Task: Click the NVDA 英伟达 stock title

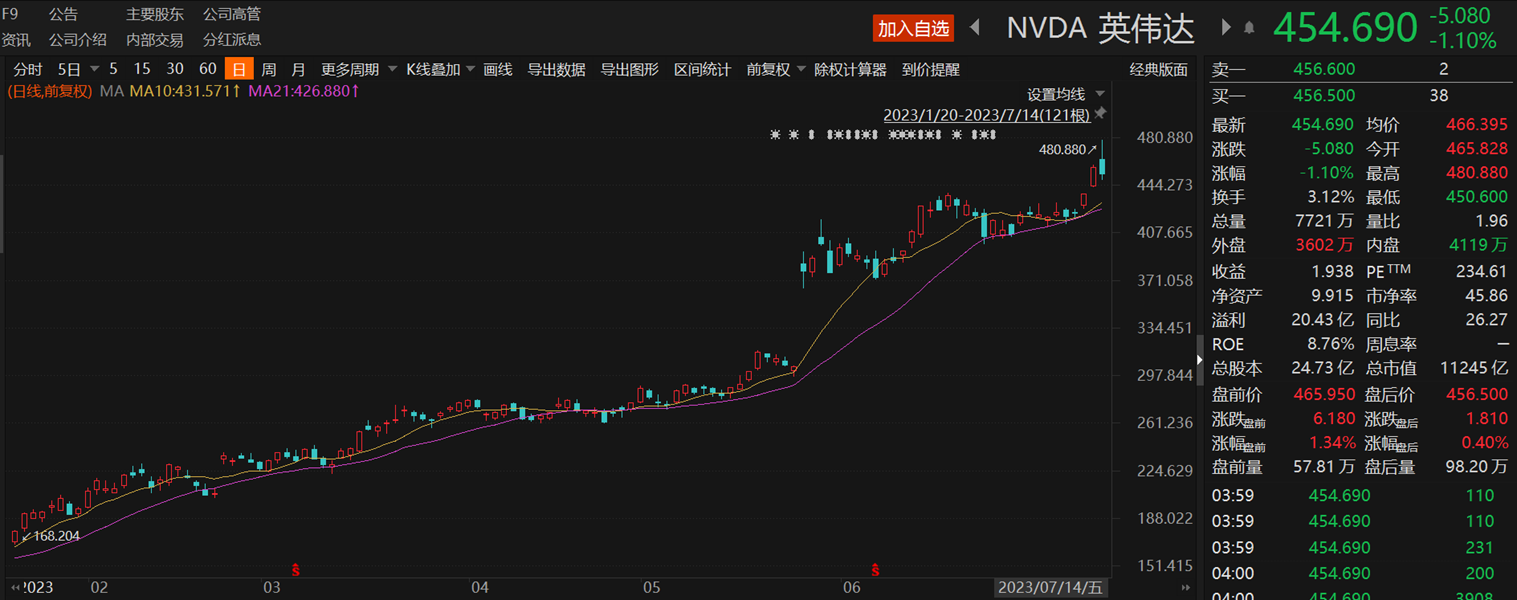Action: click(1100, 28)
